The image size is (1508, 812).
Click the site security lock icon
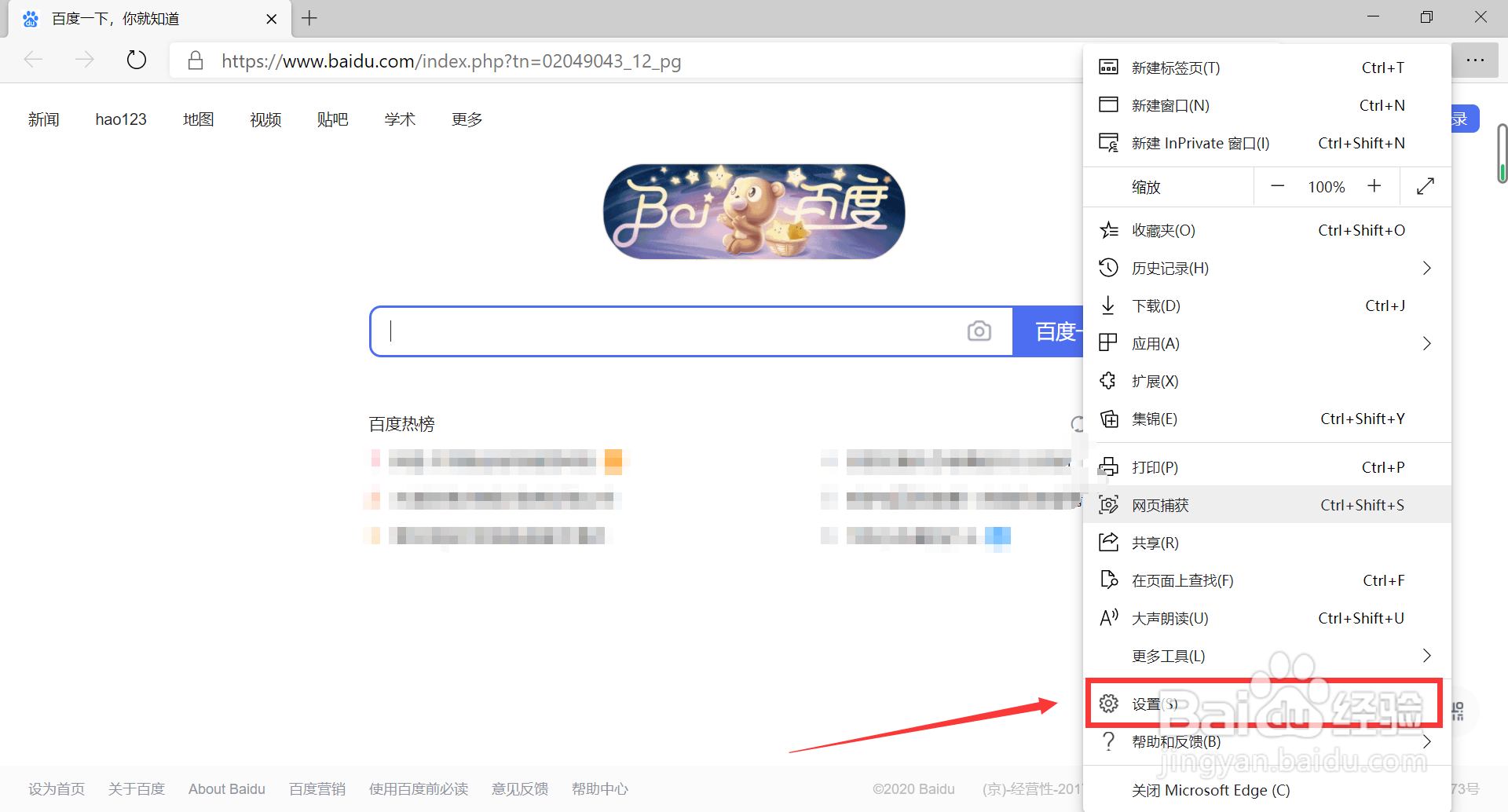pos(196,60)
